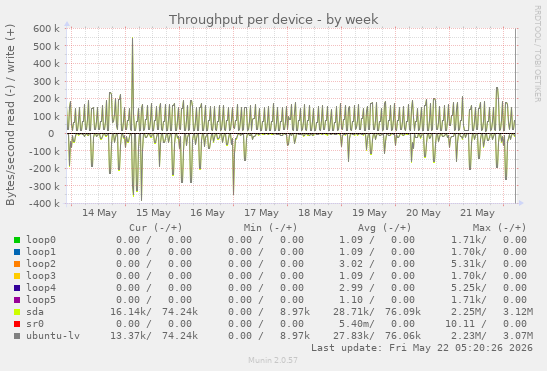Select the sda legend label
547x371 pixels.
[35, 312]
